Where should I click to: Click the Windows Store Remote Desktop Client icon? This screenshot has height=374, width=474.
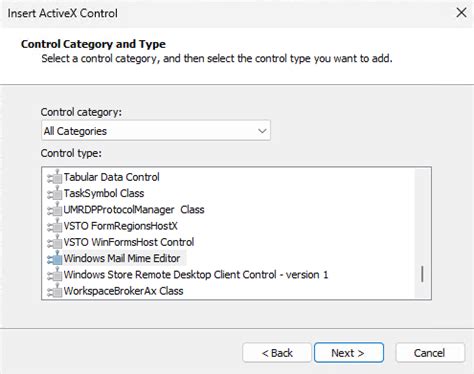(55, 275)
